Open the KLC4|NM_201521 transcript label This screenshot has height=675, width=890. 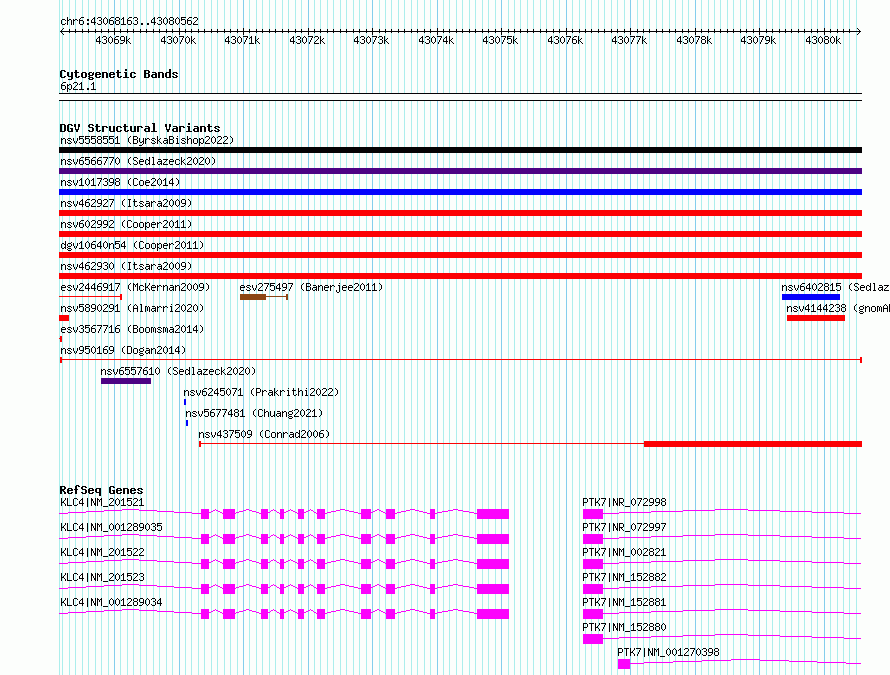(x=102, y=502)
